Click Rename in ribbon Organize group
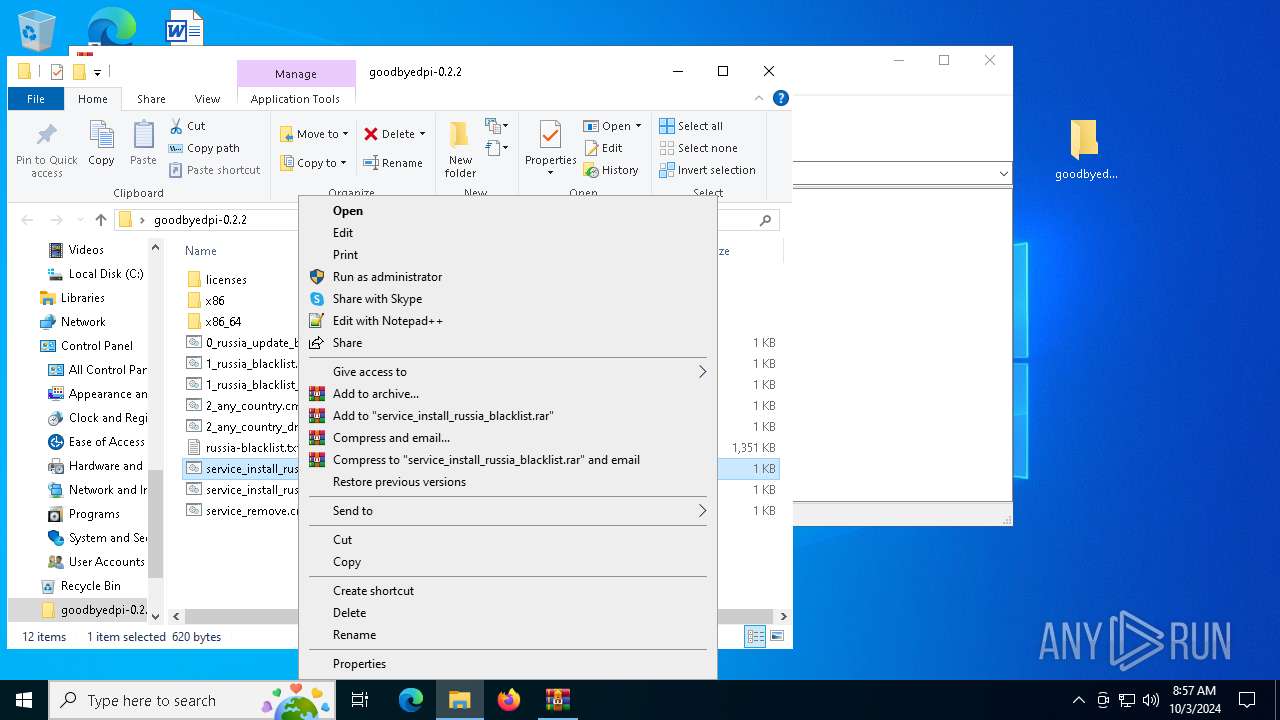 click(393, 163)
